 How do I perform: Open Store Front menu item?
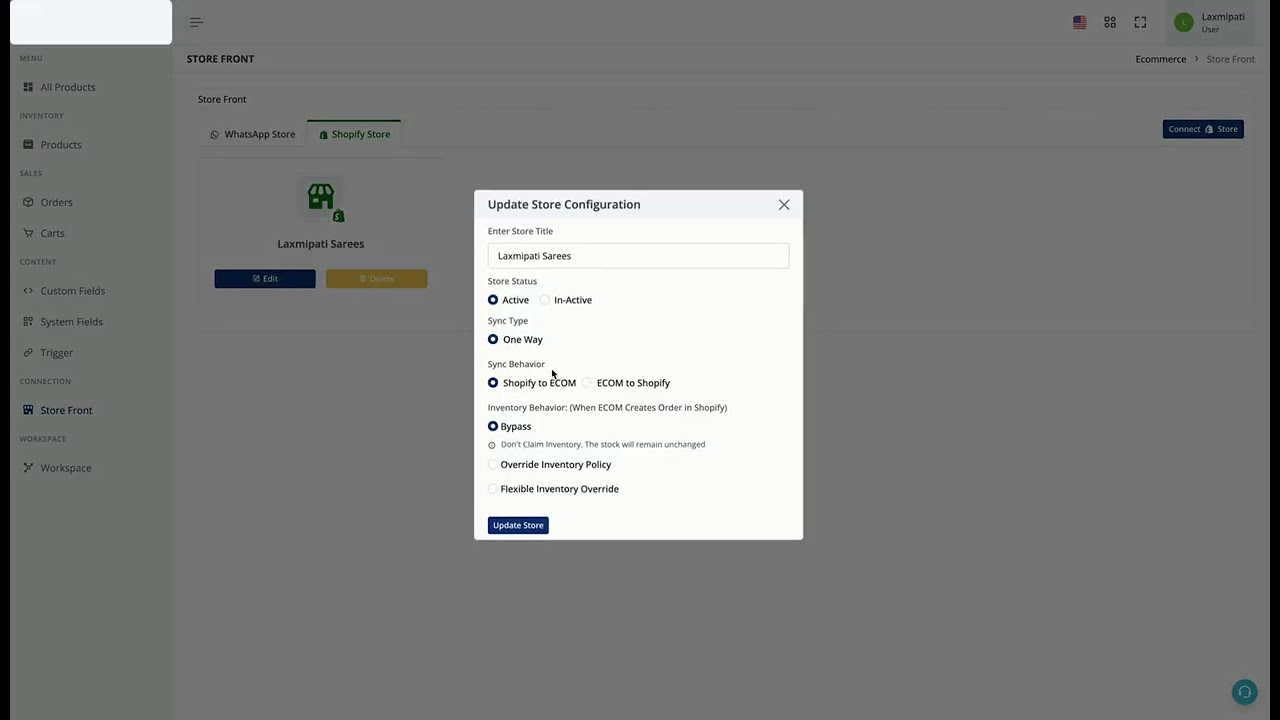(x=67, y=410)
